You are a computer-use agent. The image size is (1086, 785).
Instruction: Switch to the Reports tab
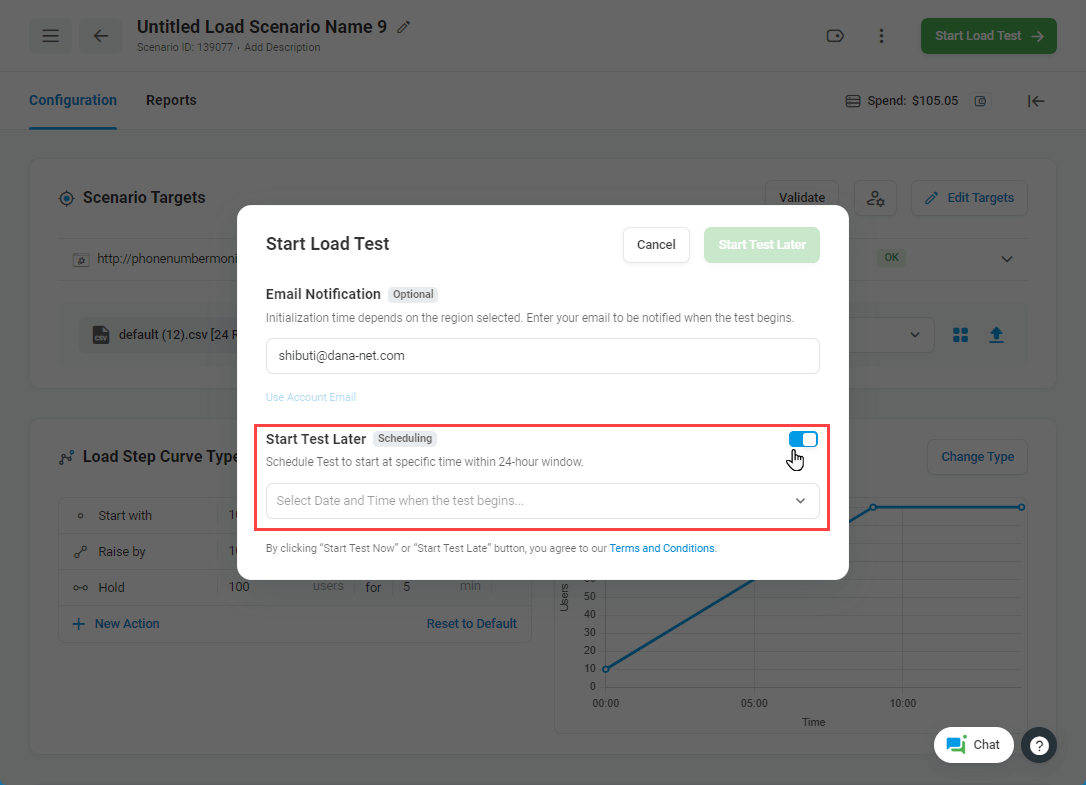pos(171,100)
